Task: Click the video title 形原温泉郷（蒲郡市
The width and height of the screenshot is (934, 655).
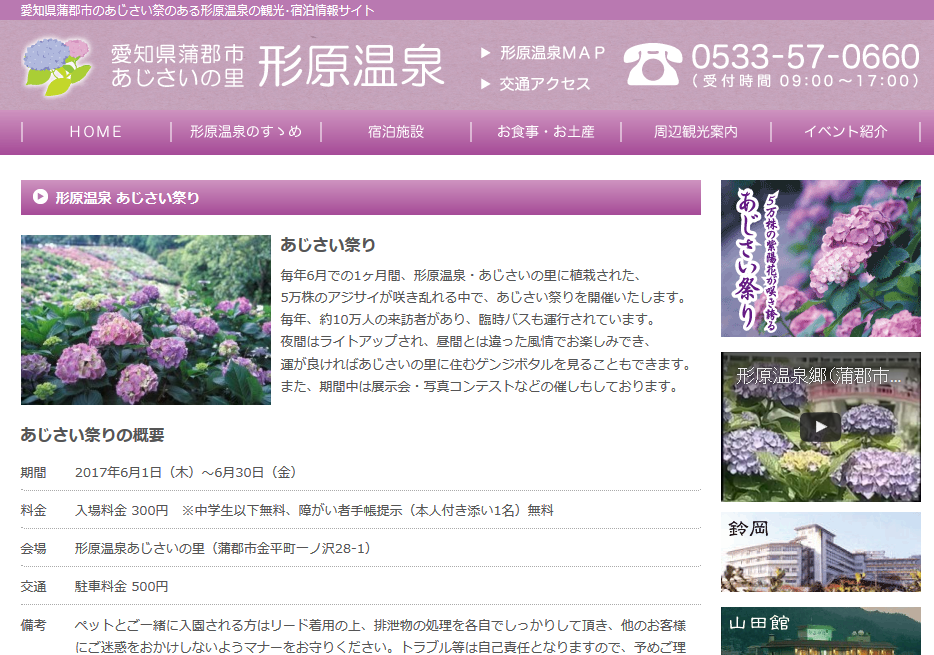Action: pos(818,375)
